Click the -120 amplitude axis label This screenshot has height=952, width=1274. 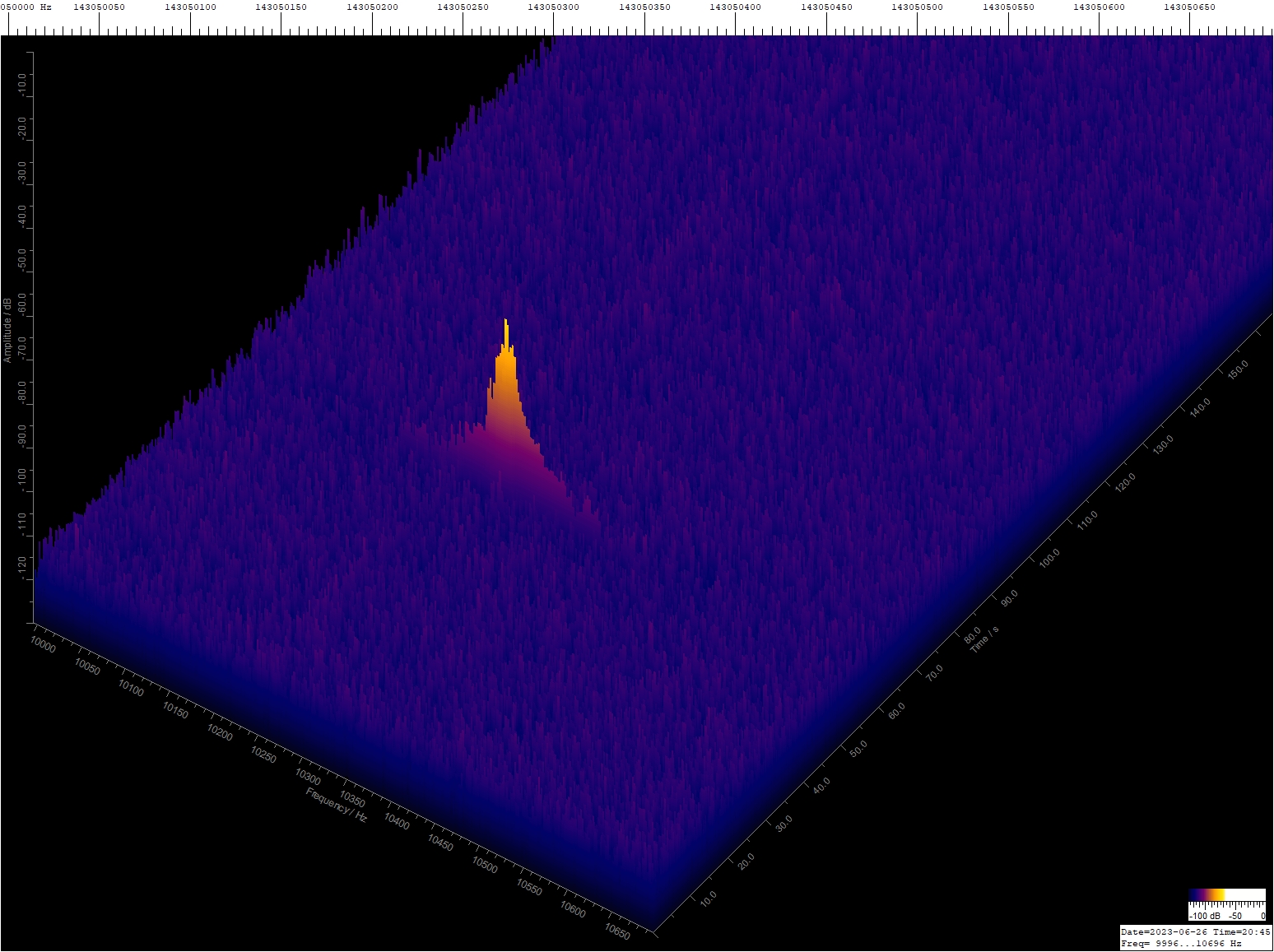click(x=22, y=566)
